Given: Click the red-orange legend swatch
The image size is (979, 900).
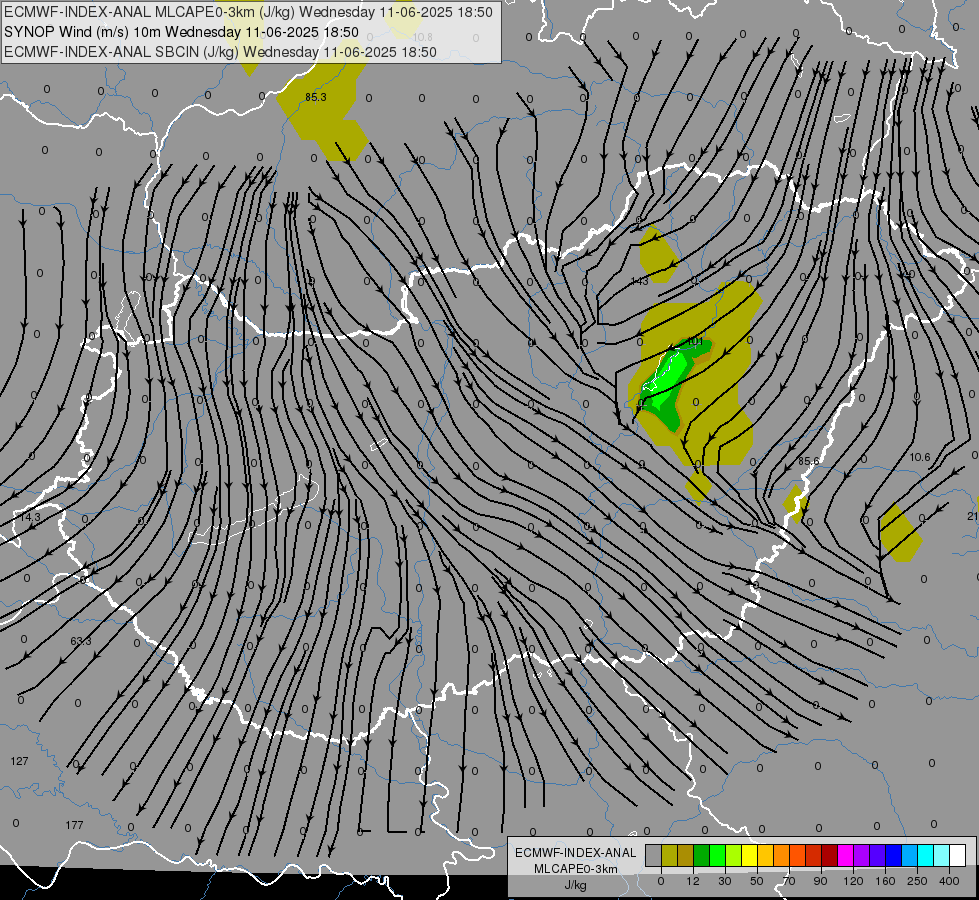Looking at the screenshot, I should pyautogui.click(x=798, y=855).
